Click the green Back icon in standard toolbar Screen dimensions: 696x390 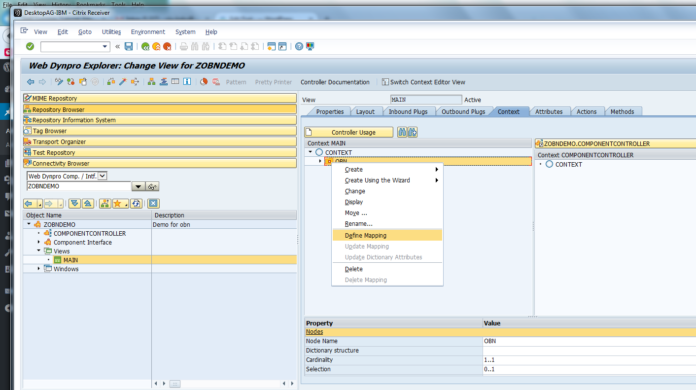145,46
